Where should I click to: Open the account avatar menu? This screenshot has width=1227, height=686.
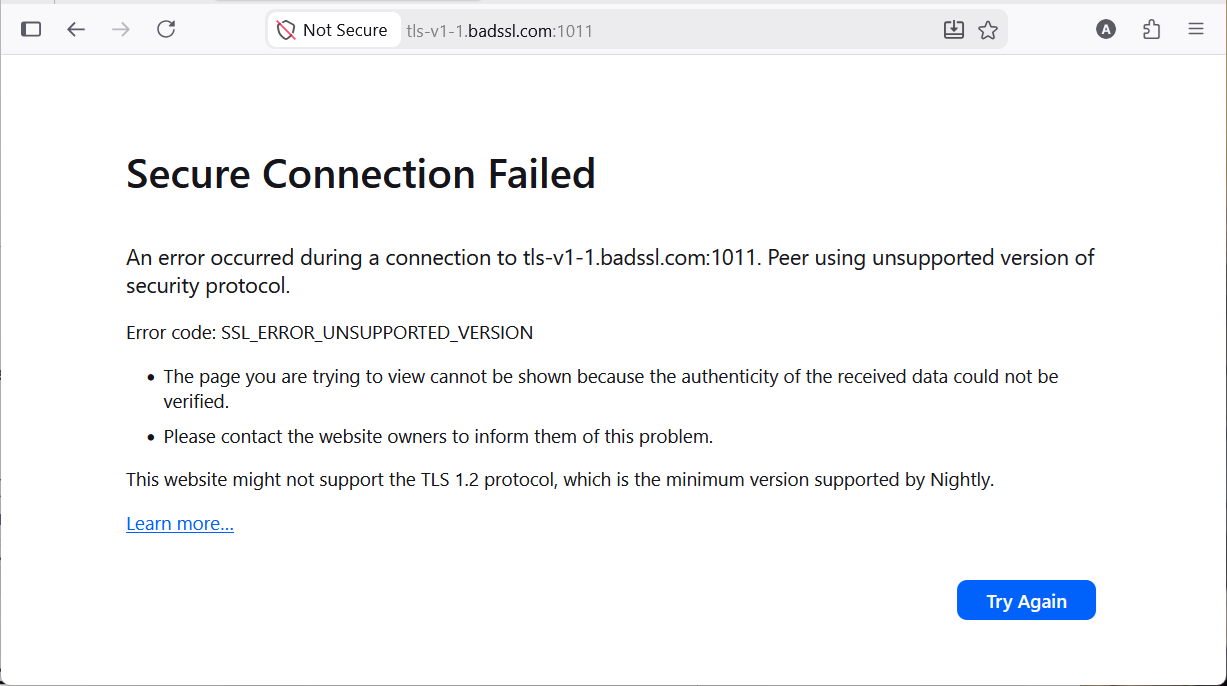tap(1106, 29)
